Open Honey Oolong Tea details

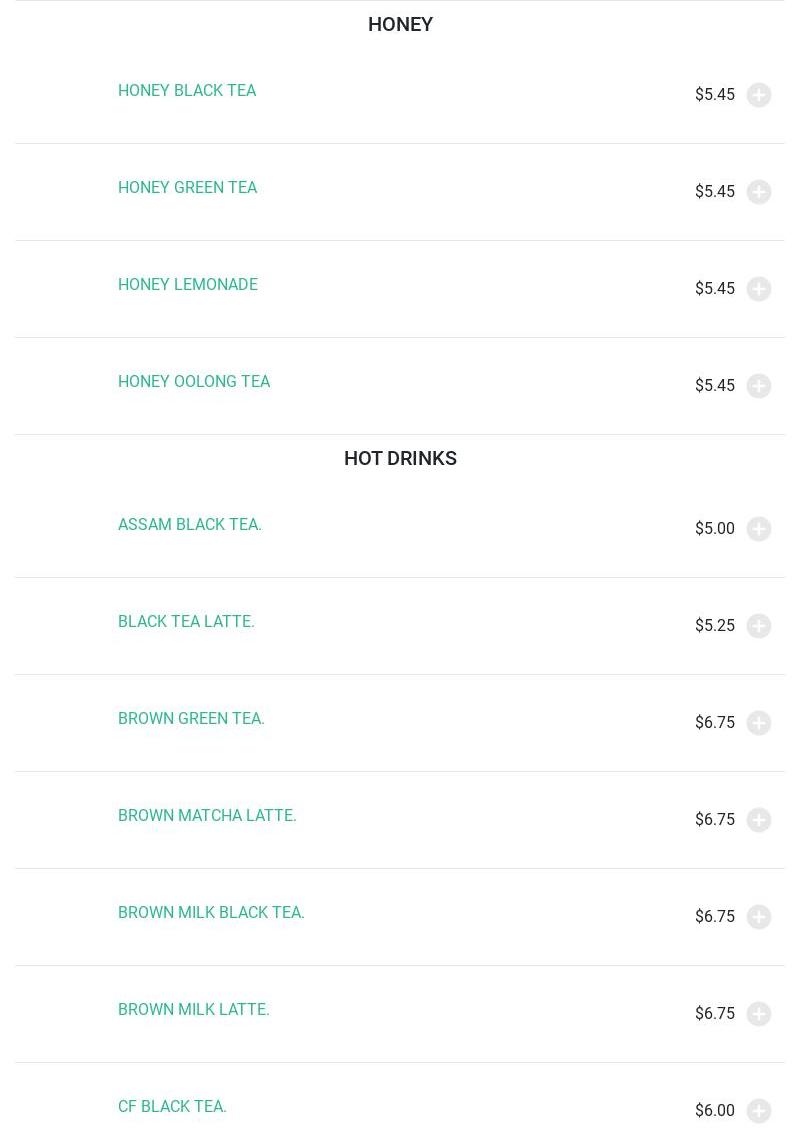coord(194,382)
